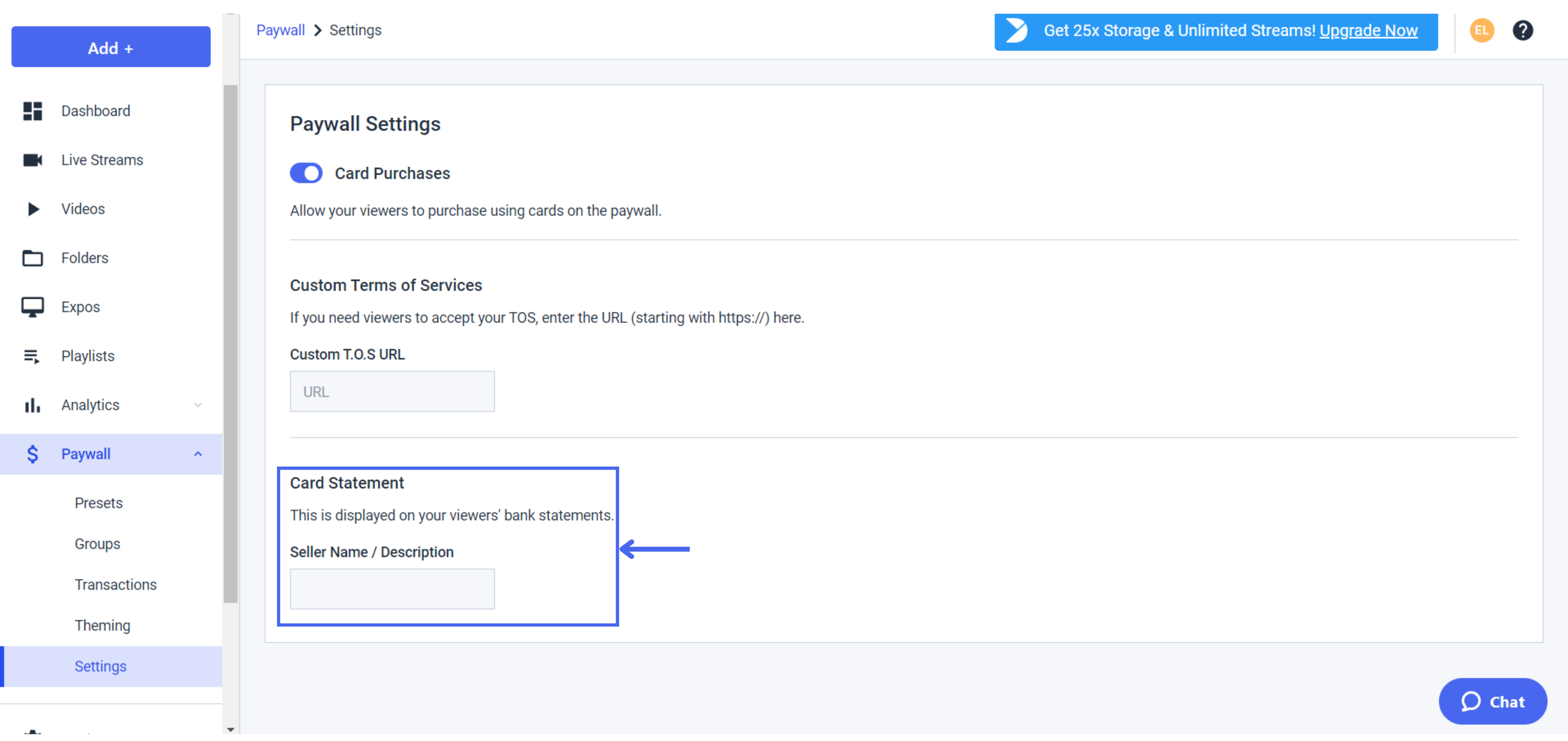Open Paywall Presets submenu item
This screenshot has height=741, width=1568.
[x=99, y=503]
